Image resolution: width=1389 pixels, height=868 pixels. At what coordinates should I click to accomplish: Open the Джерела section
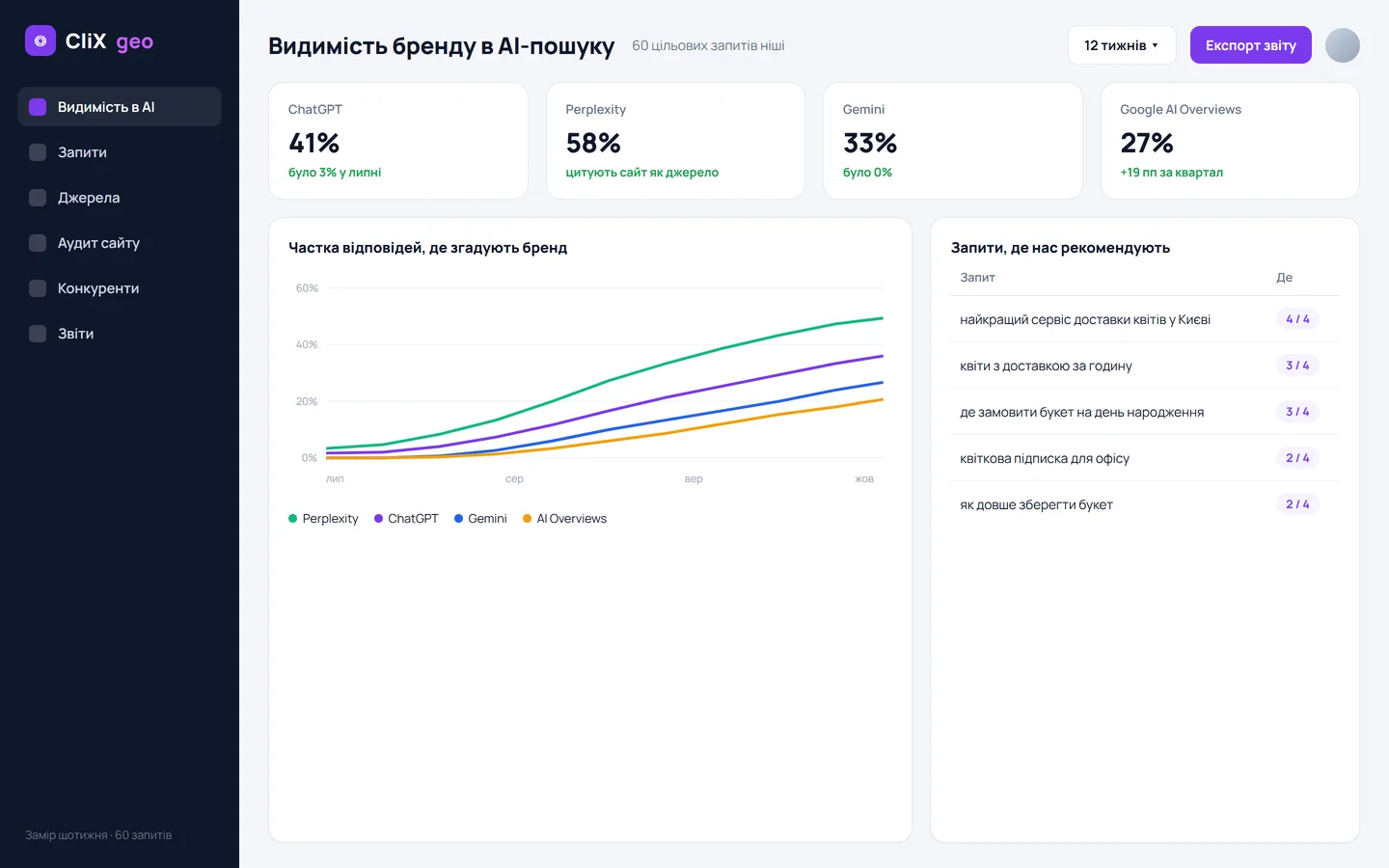120,198
